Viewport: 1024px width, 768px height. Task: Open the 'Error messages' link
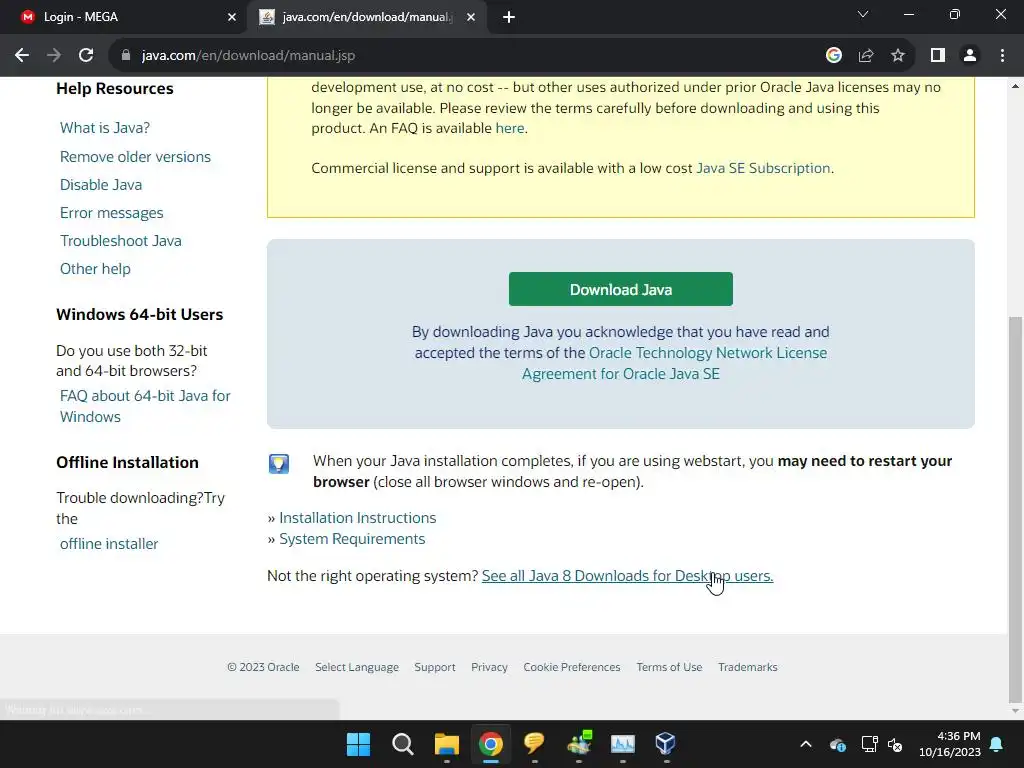[112, 213]
